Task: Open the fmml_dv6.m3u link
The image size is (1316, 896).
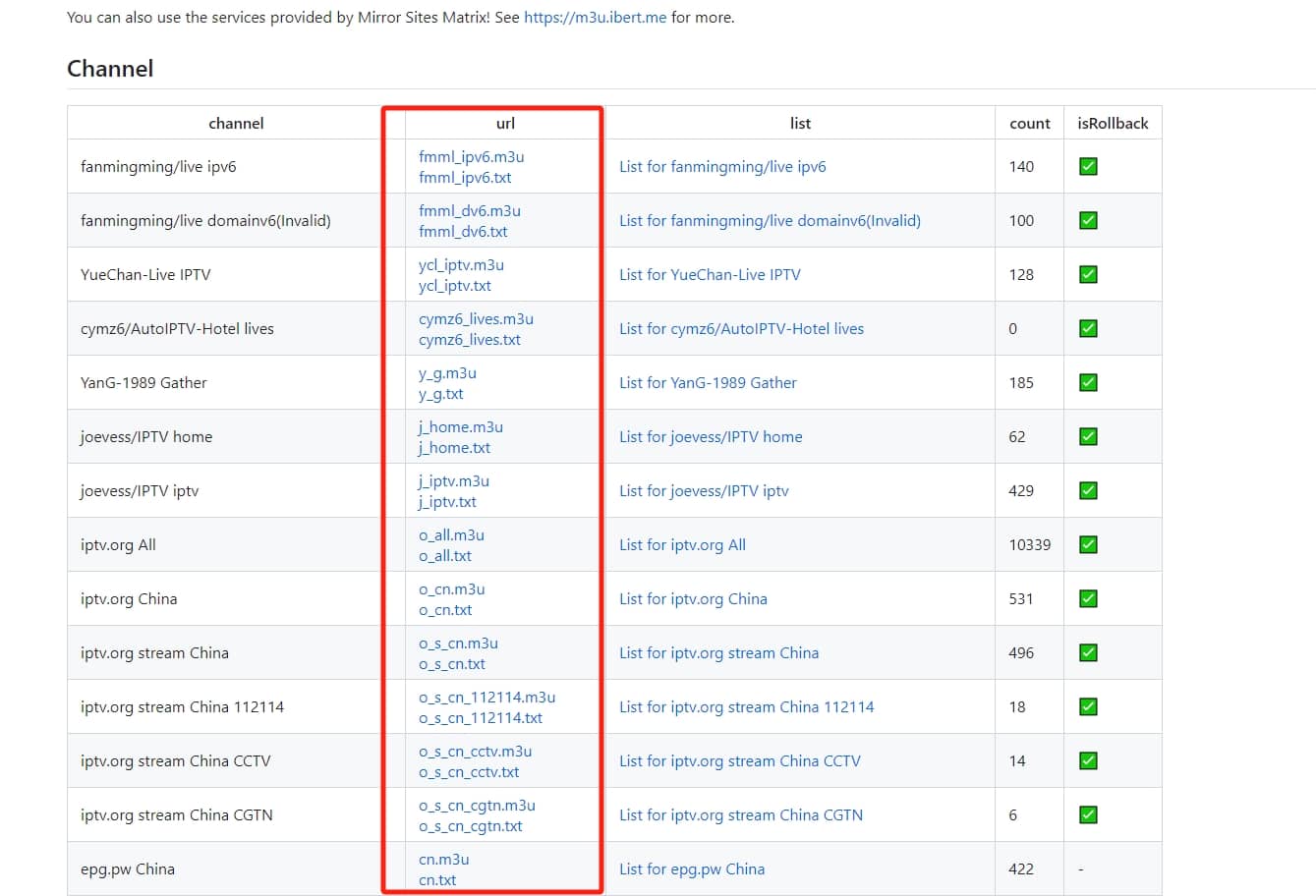Action: coord(470,210)
